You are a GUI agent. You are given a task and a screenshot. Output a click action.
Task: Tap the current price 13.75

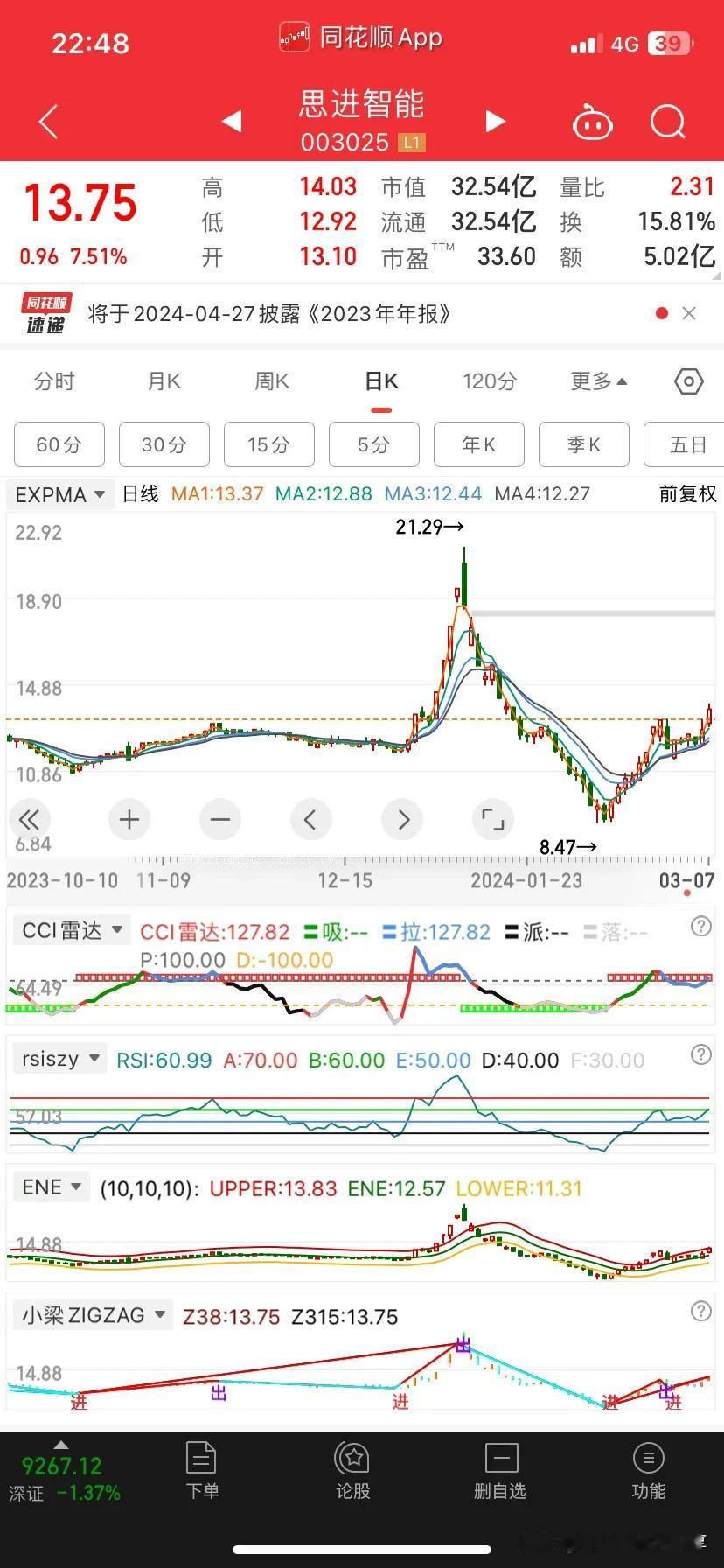[80, 203]
